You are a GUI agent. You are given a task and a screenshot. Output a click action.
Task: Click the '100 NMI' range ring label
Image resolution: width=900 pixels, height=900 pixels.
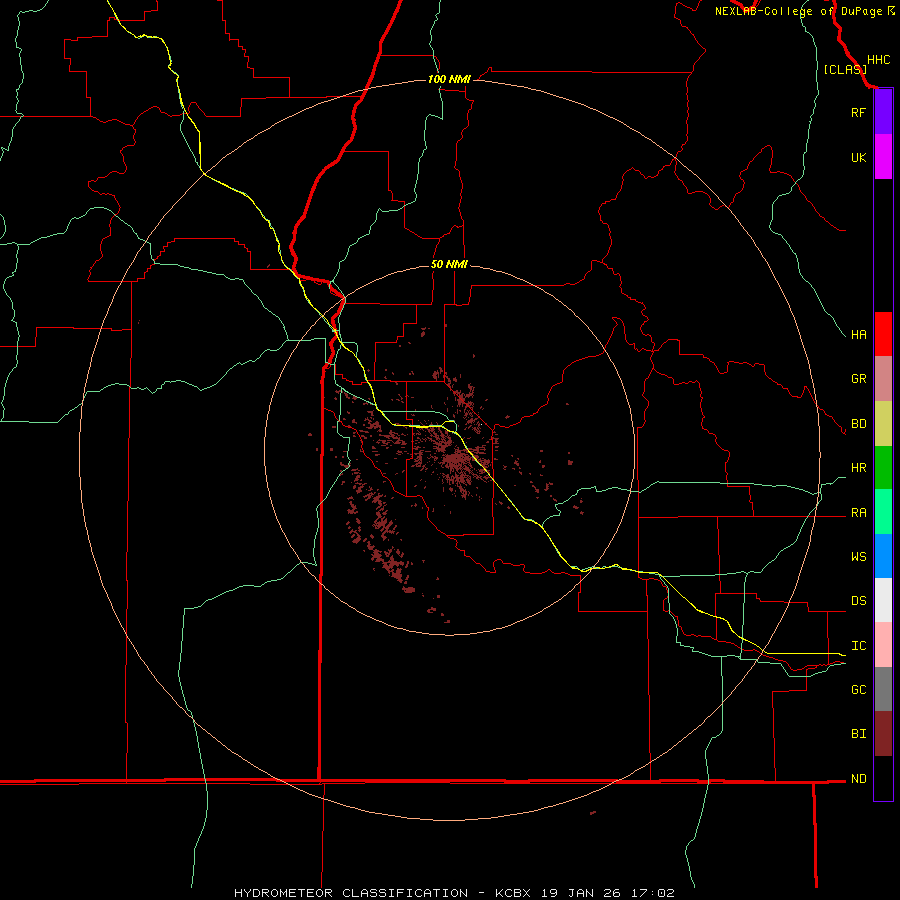point(449,79)
